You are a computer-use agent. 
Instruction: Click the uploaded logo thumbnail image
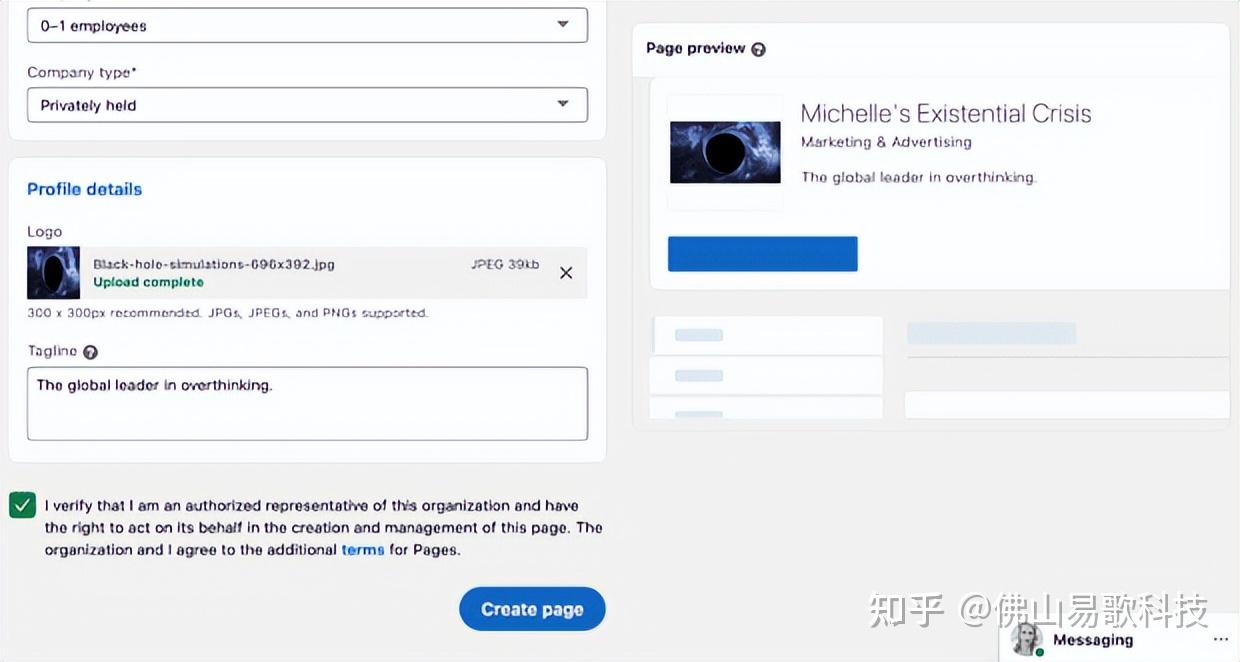coord(54,273)
